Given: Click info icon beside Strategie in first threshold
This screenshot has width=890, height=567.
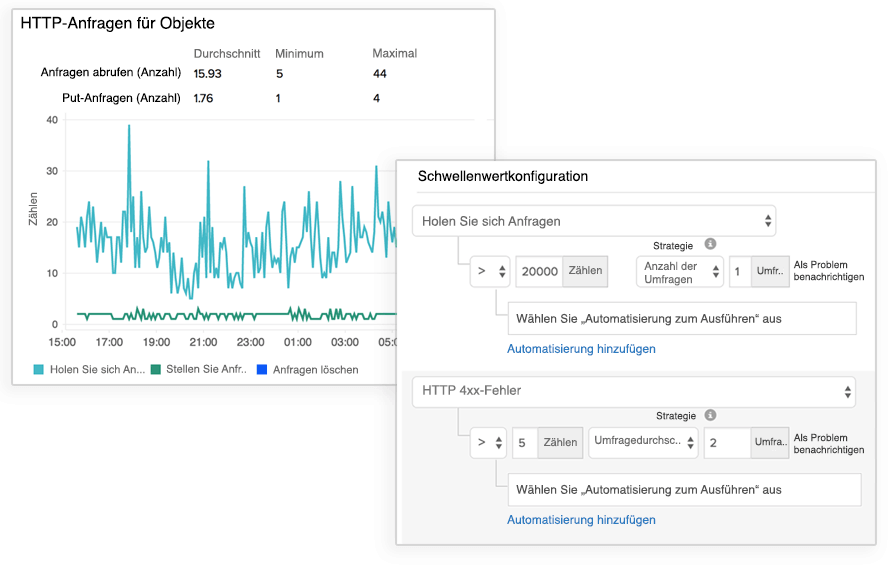Looking at the screenshot, I should (x=711, y=243).
